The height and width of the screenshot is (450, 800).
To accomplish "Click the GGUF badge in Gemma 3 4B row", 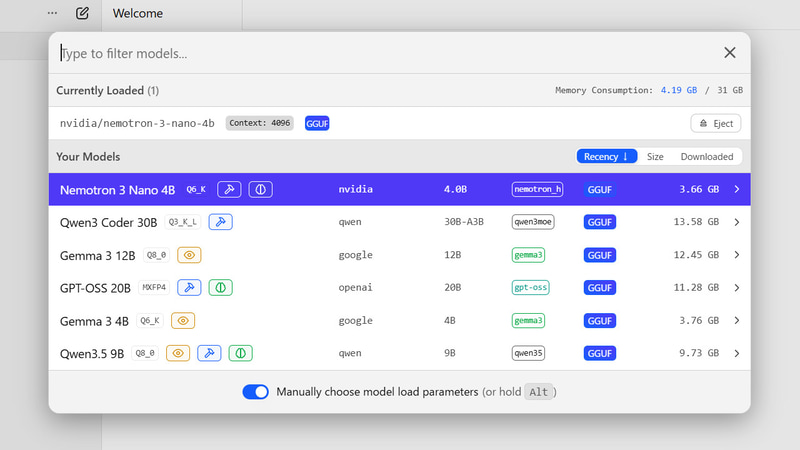I will 599,321.
